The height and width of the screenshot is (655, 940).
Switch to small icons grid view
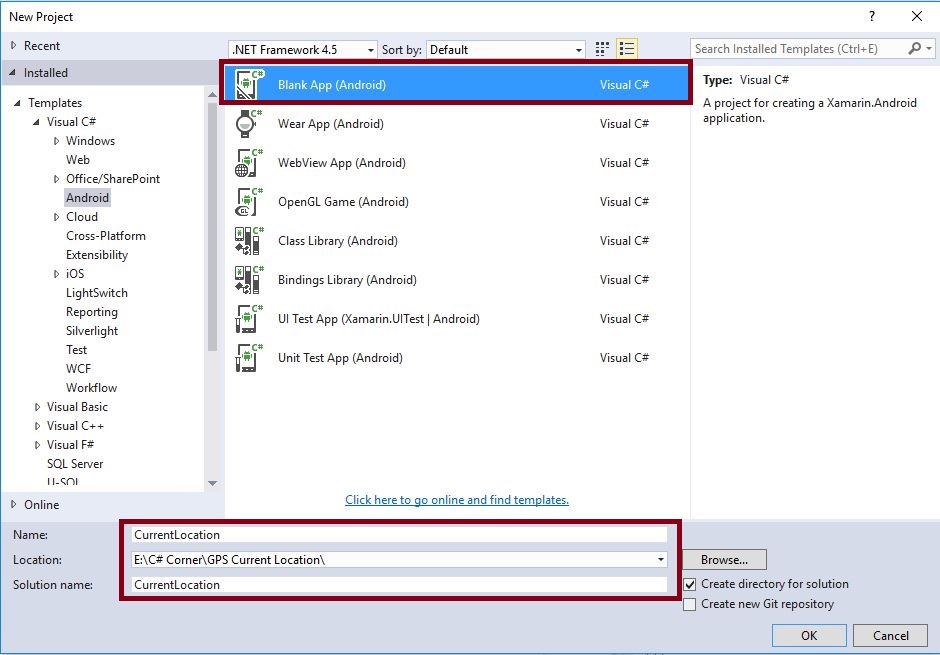click(602, 49)
